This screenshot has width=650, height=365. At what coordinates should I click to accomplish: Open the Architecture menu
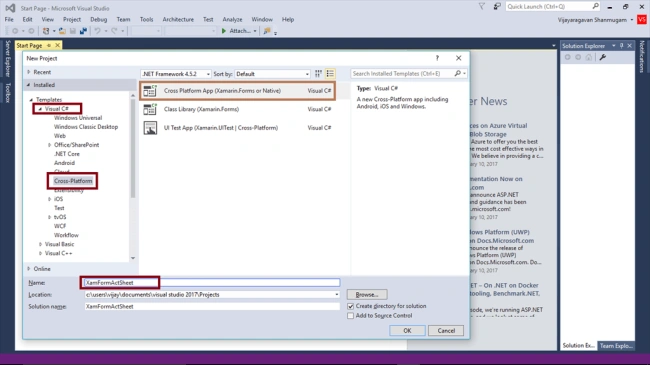click(x=178, y=19)
